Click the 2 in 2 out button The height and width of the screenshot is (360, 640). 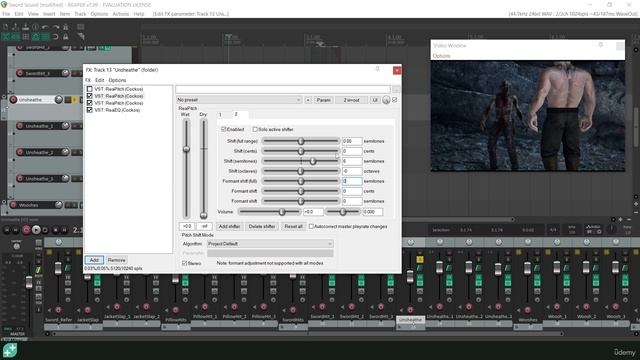coord(351,100)
